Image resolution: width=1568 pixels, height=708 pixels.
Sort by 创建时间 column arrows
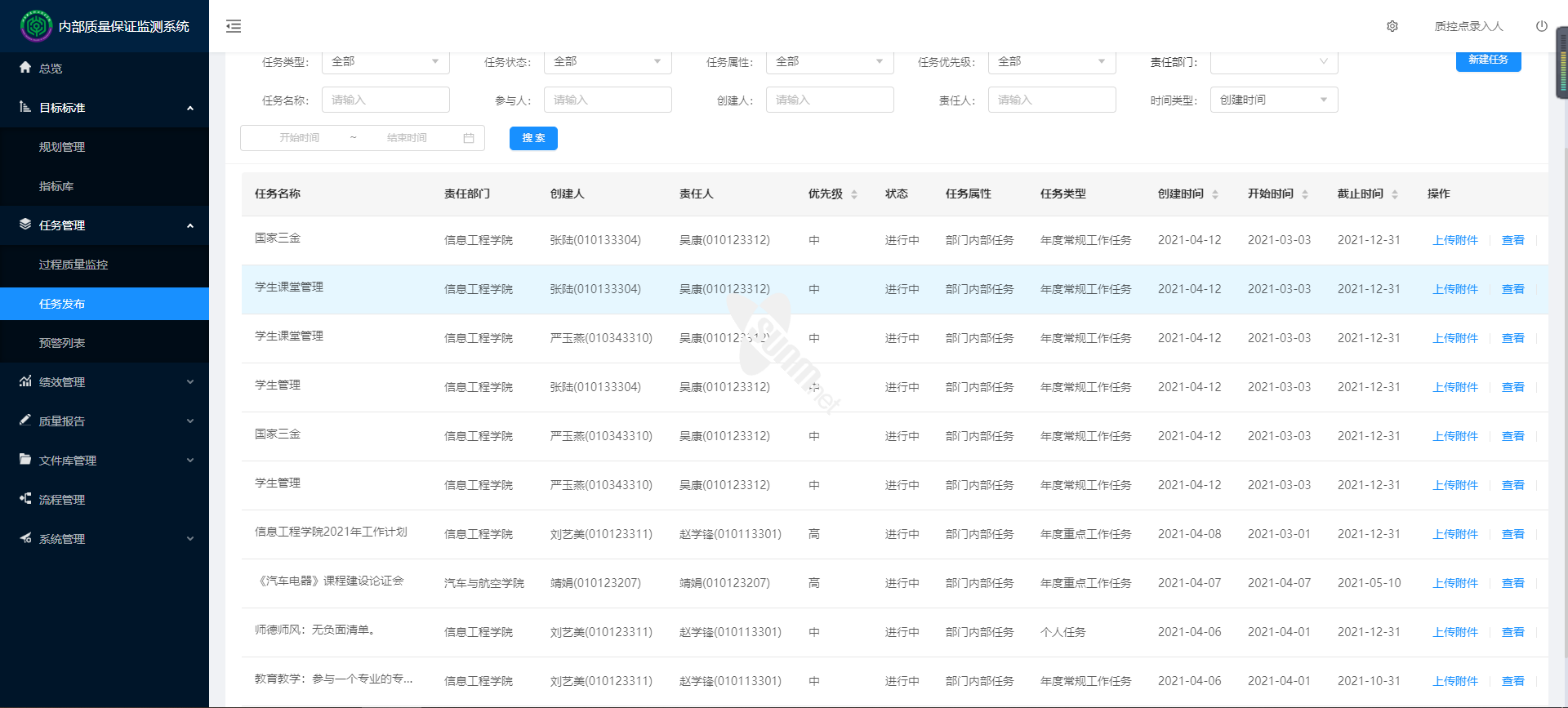pyautogui.click(x=1215, y=194)
